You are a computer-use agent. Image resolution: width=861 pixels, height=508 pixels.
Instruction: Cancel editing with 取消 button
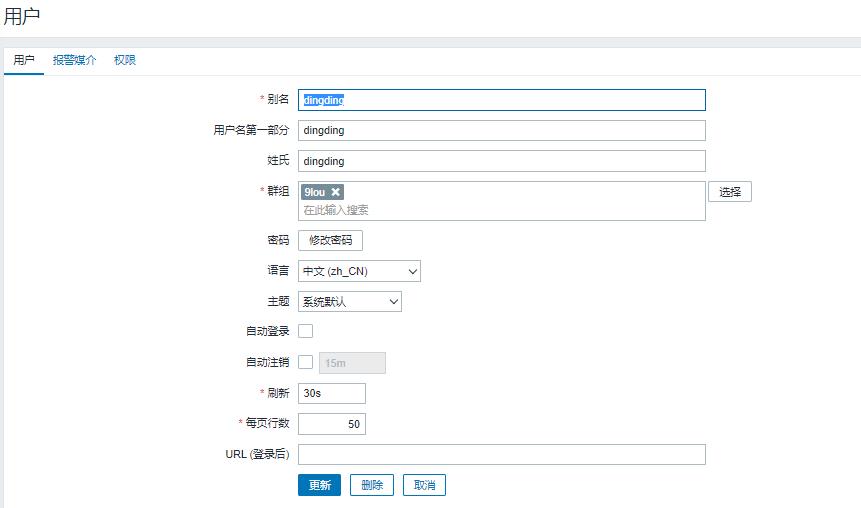(x=424, y=485)
